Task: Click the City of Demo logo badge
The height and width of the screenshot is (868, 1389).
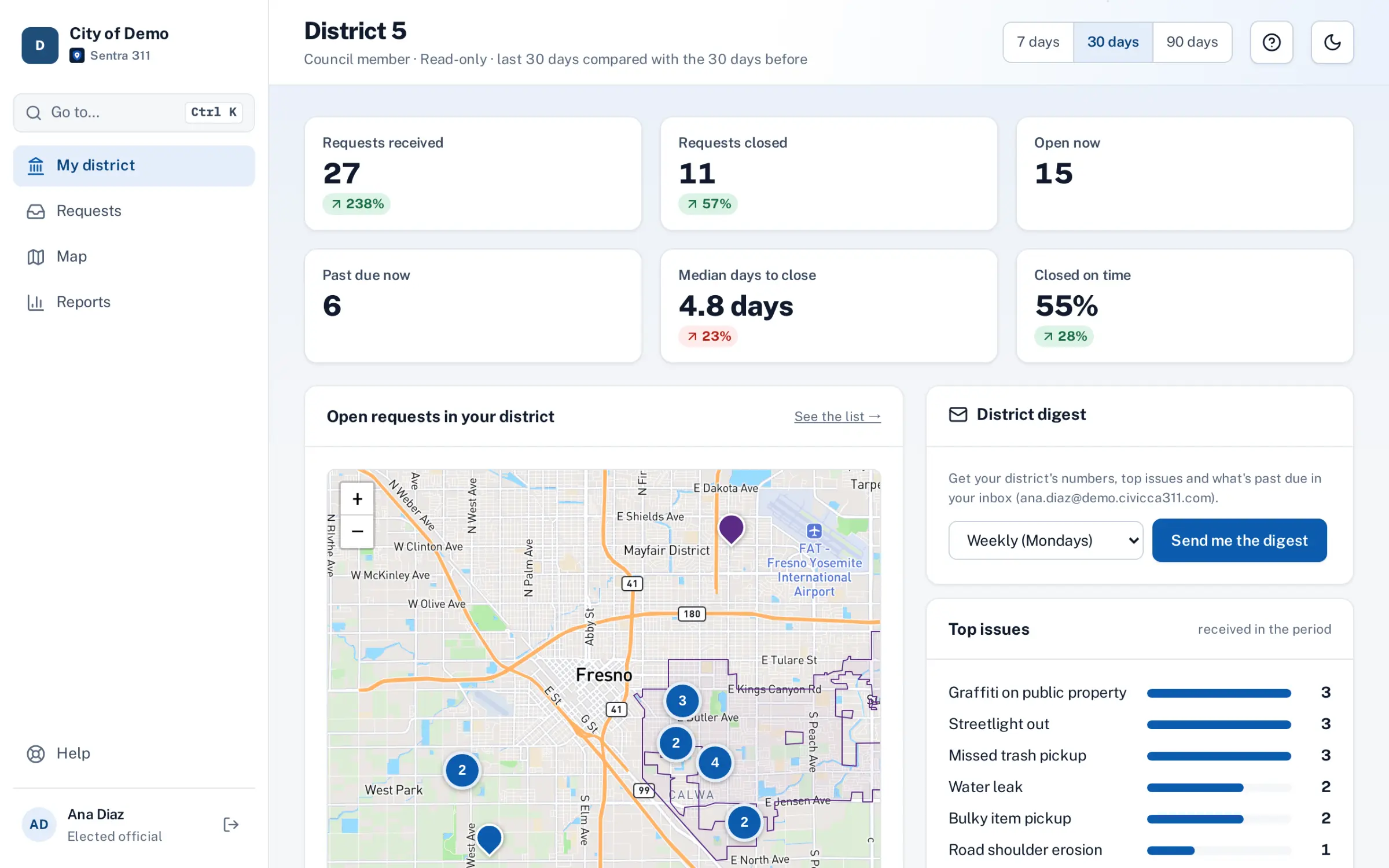Action: 40,45
